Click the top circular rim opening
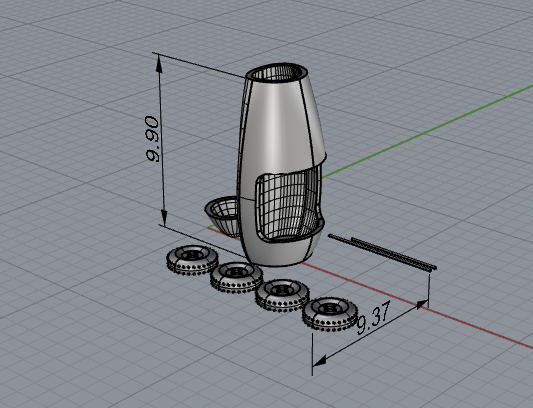Screen dimensions: 533x408 point(276,72)
